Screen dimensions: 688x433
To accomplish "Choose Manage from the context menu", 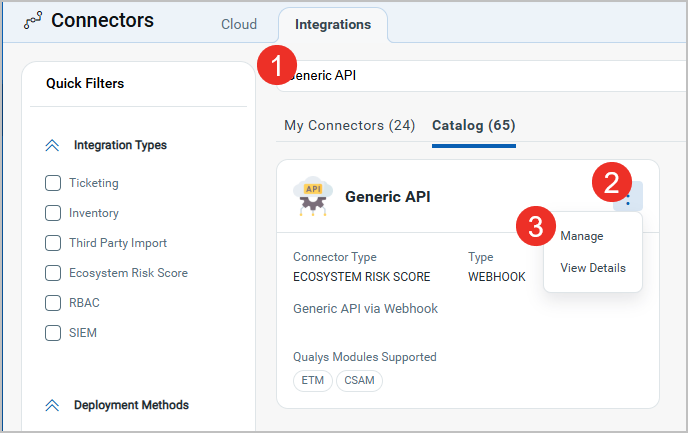I will click(581, 236).
